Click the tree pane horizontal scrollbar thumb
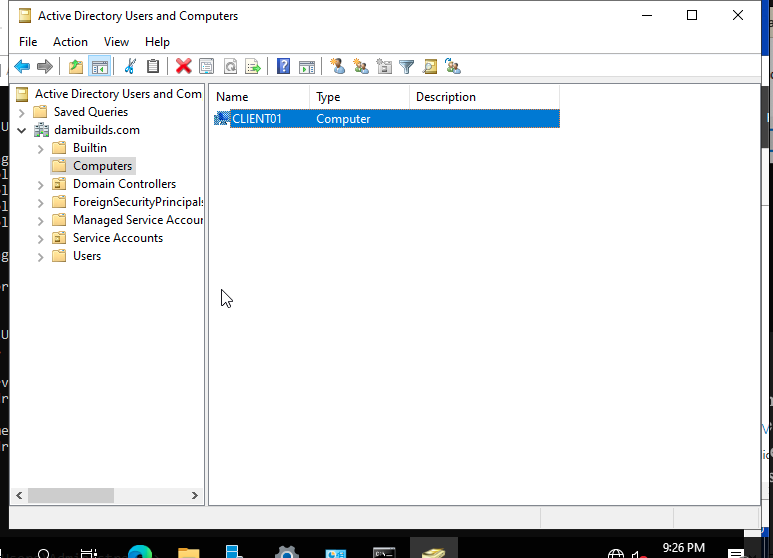773x558 pixels. [71, 495]
